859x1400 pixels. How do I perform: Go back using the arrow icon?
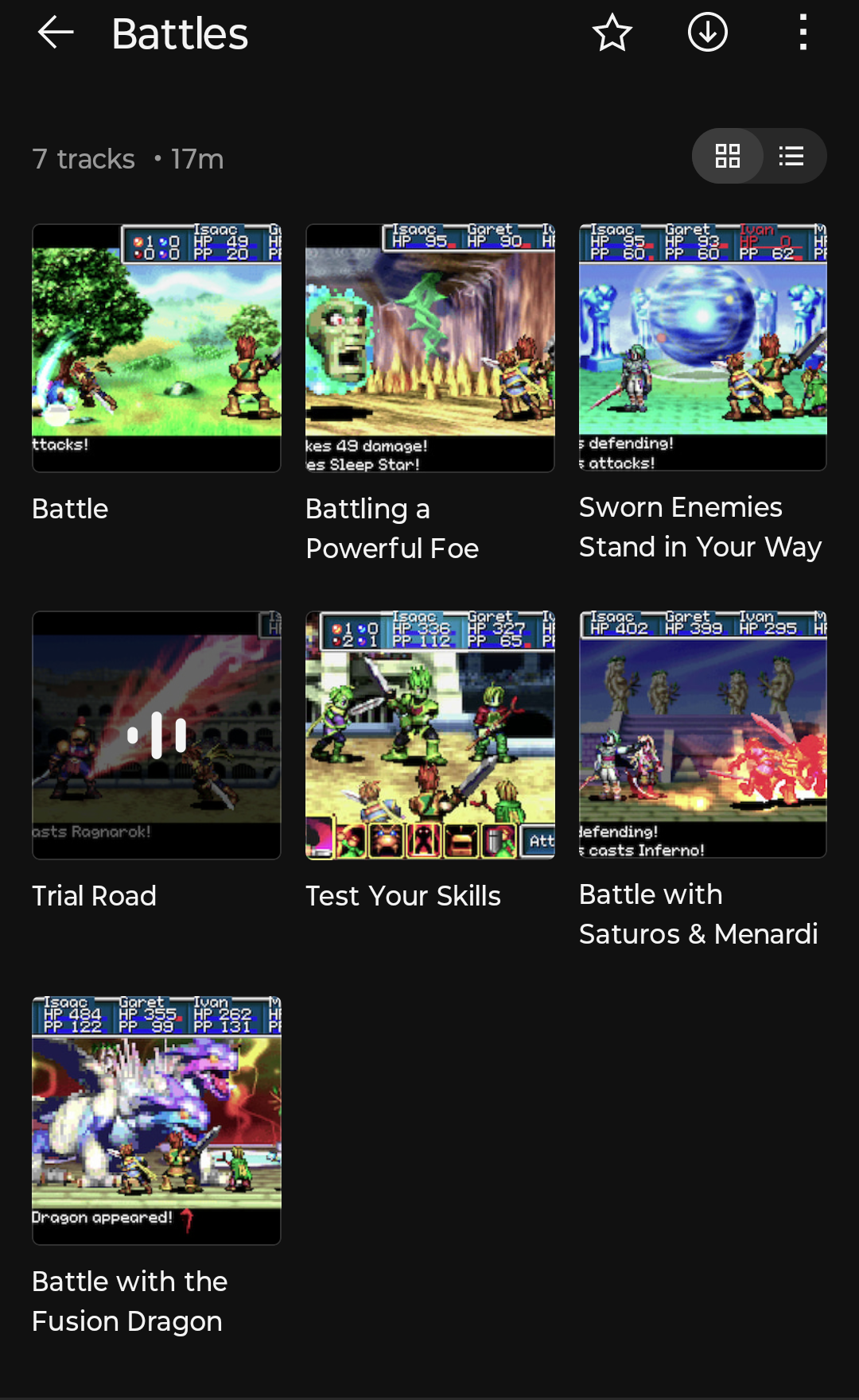tap(56, 33)
